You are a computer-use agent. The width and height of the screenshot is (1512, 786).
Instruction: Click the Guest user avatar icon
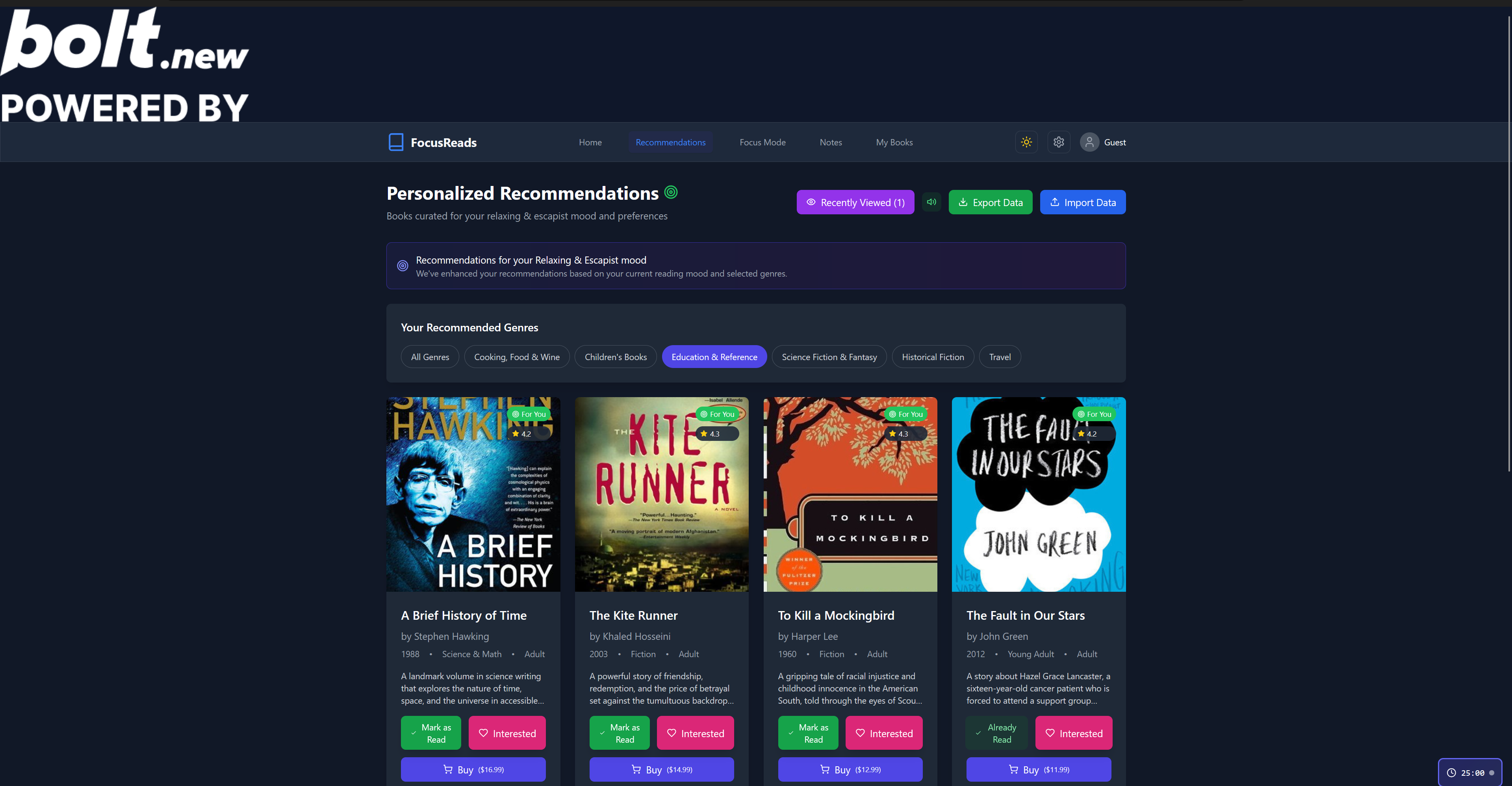(x=1089, y=142)
